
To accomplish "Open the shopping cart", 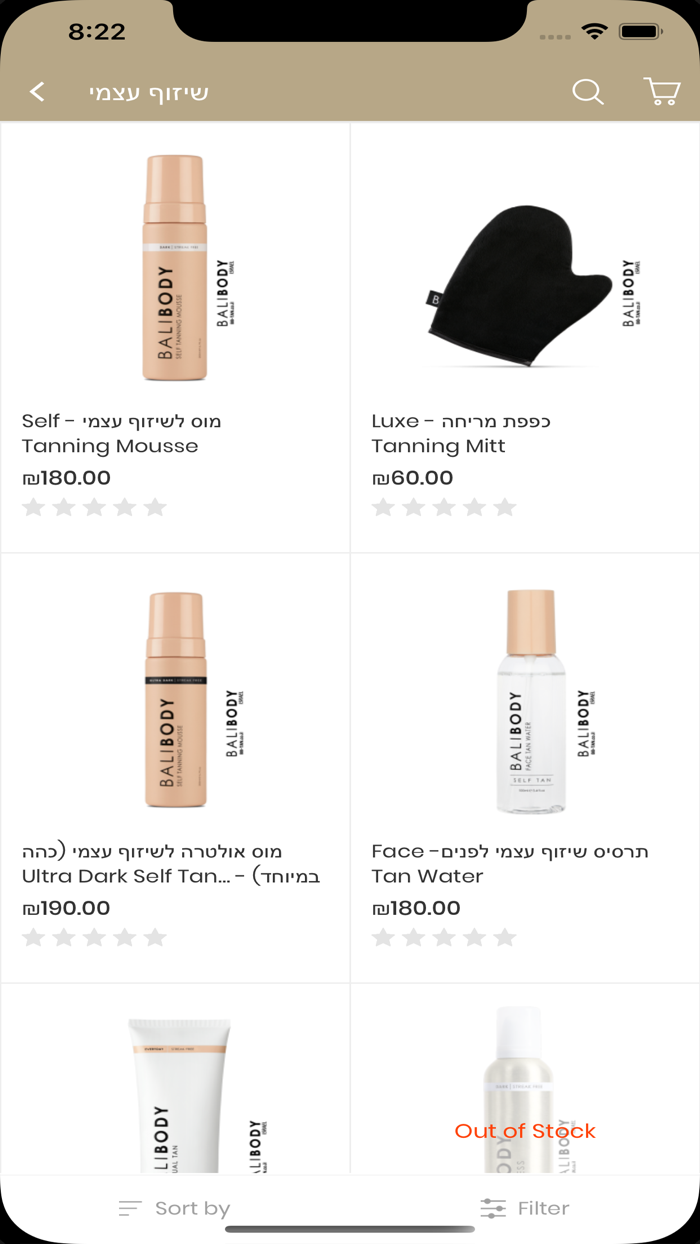I will (662, 92).
